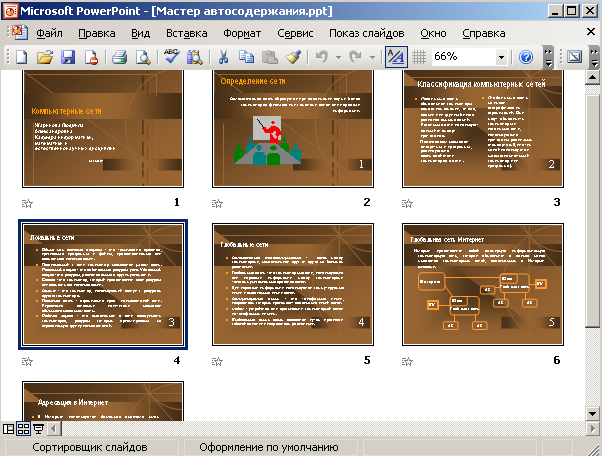Open the Файл menu
602x456 pixels.
(x=49, y=33)
